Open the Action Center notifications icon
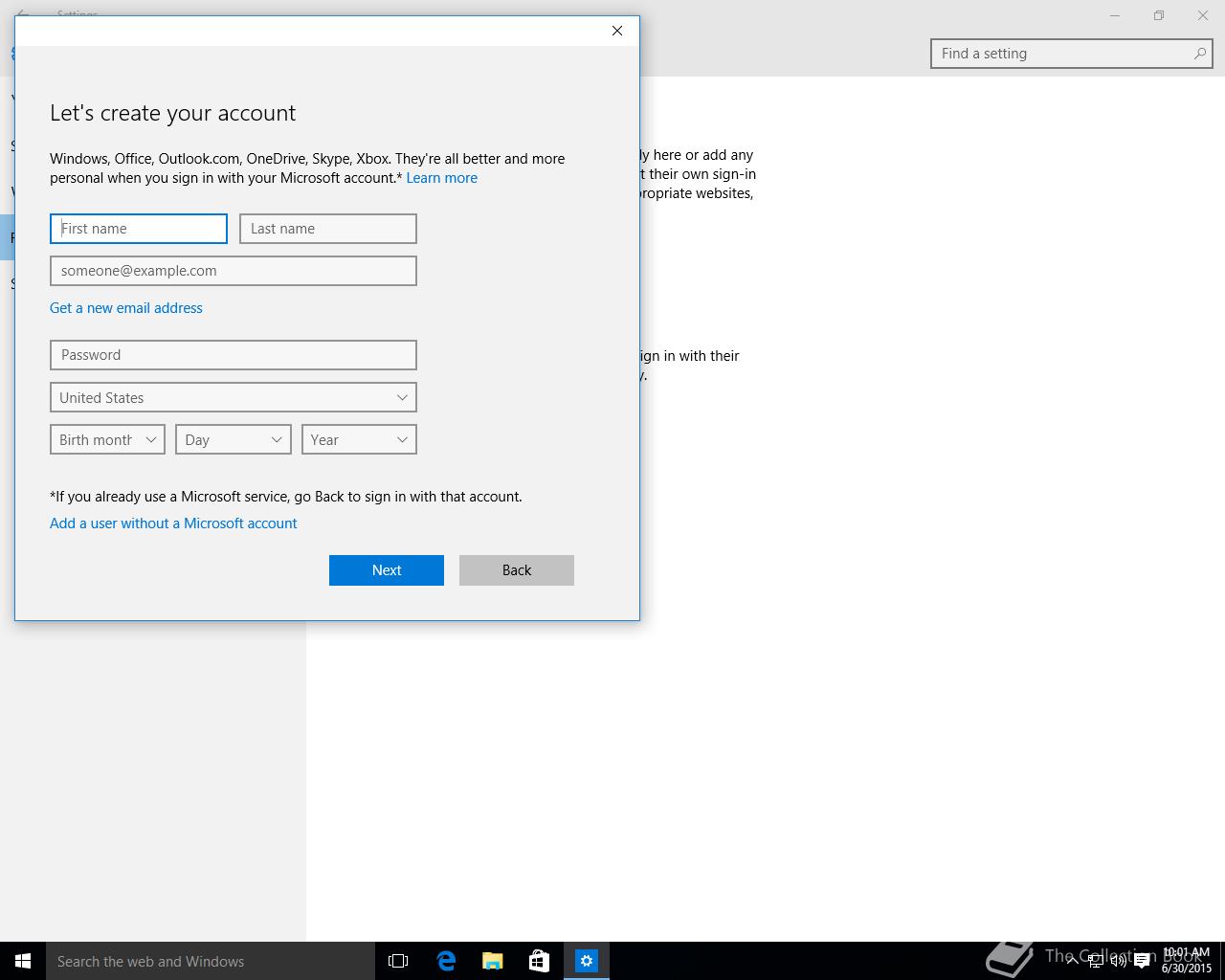1225x980 pixels. click(x=1142, y=961)
